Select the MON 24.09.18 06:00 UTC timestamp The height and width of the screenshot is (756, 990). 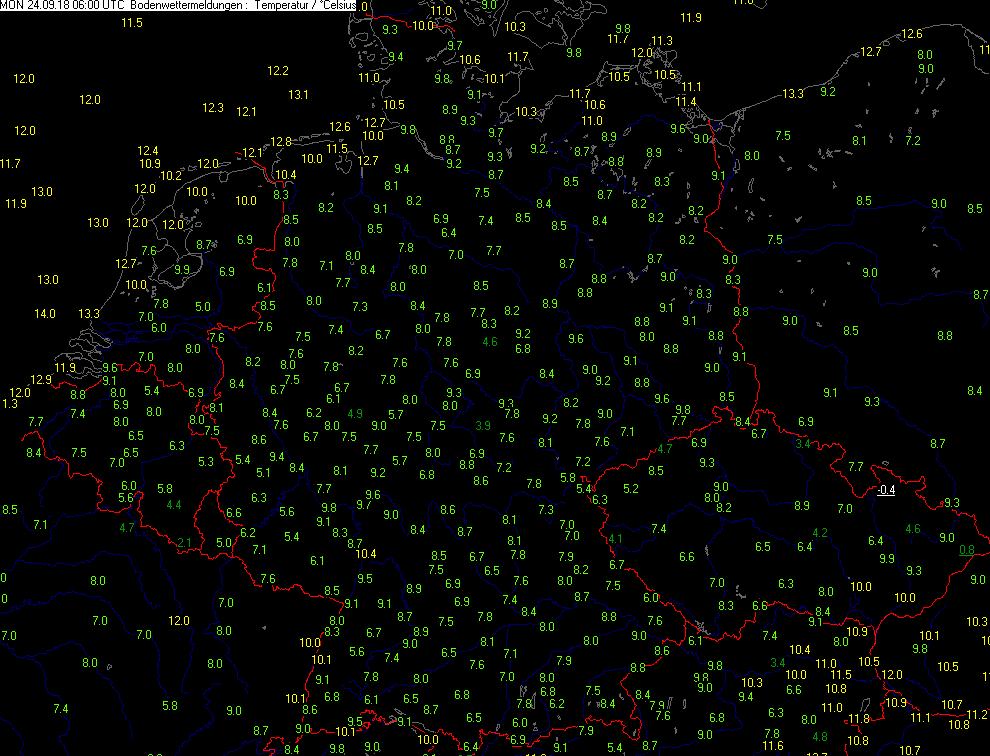[x=62, y=6]
